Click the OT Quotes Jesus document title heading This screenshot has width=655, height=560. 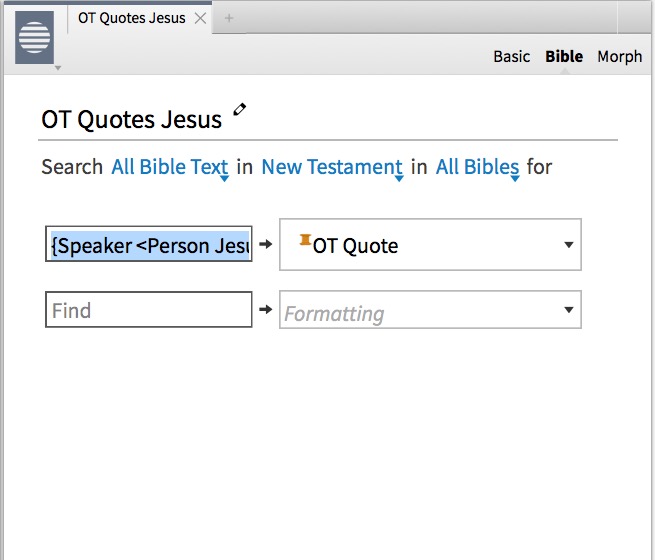pos(131,119)
